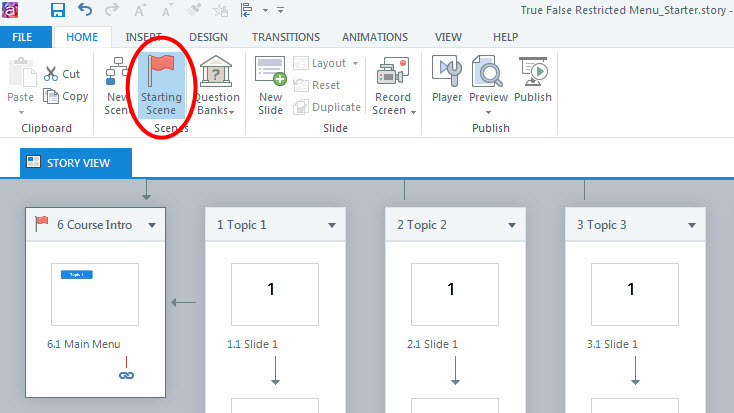Viewport: 734px width, 413px height.
Task: Click the Save icon in quick access toolbar
Action: [x=58, y=10]
